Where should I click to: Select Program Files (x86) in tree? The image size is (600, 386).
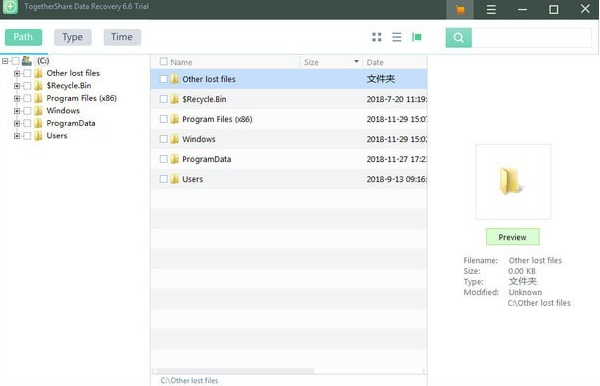(x=82, y=98)
